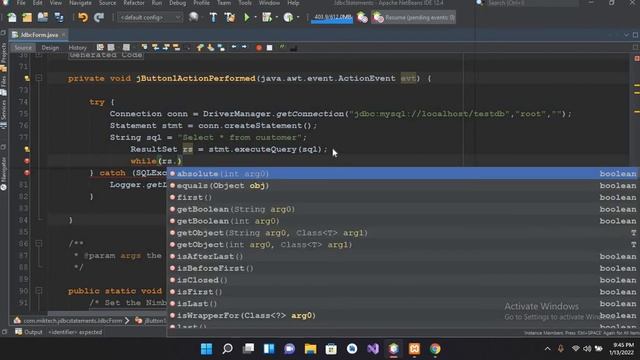Click the Last Edit first editor toolbar icon
640x360 pixels.
[100, 48]
